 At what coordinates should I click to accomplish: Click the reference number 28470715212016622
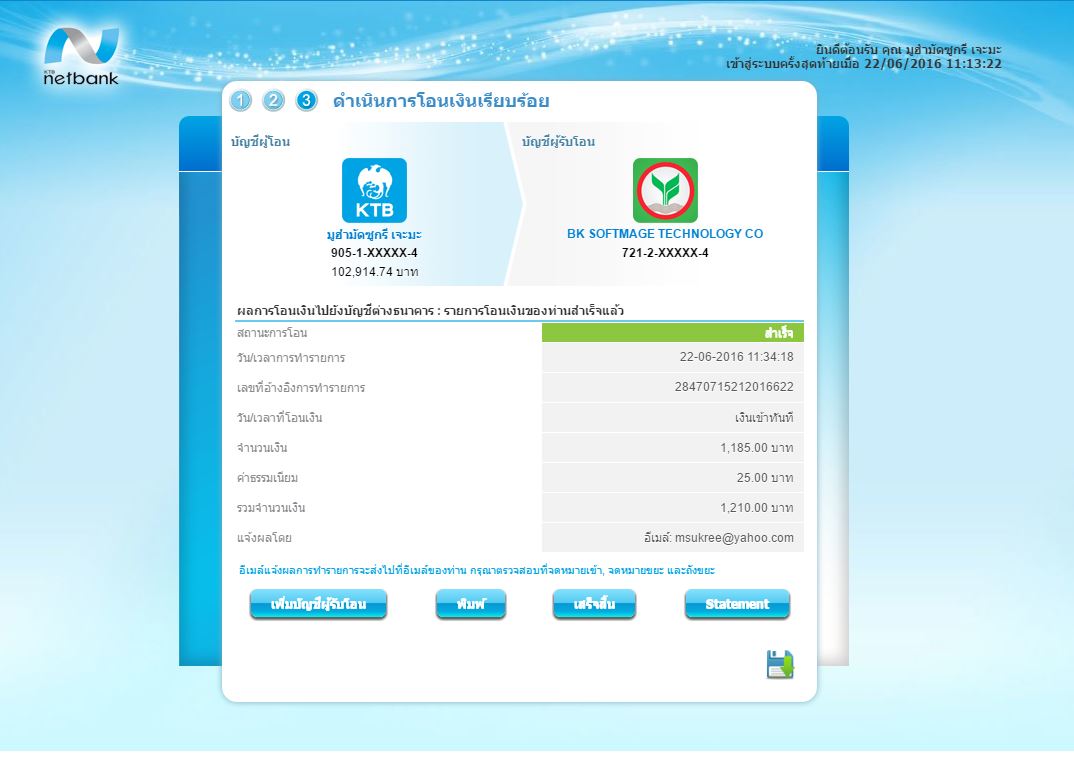click(x=734, y=387)
